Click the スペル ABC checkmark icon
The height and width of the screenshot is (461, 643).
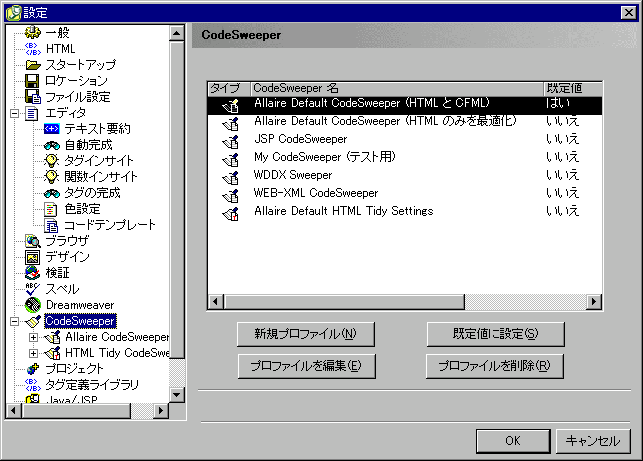pyautogui.click(x=32, y=289)
